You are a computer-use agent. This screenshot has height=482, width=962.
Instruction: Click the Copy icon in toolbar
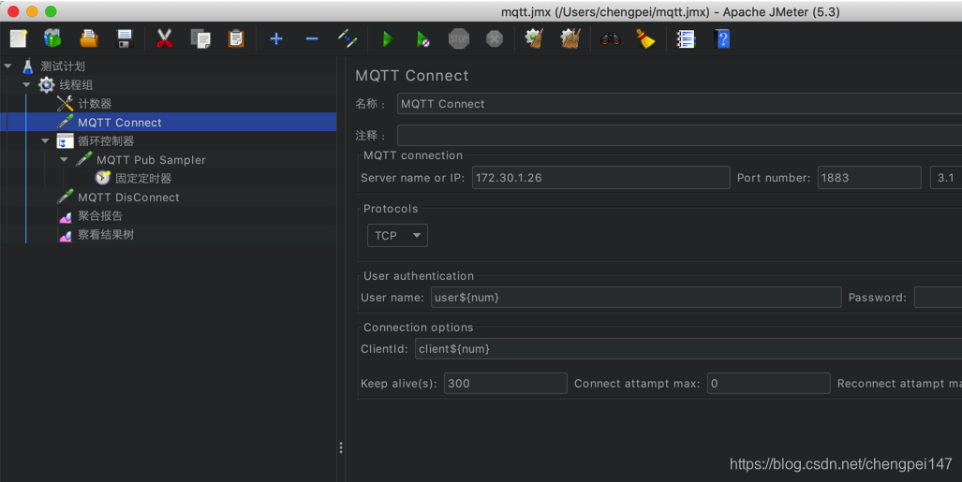(200, 39)
